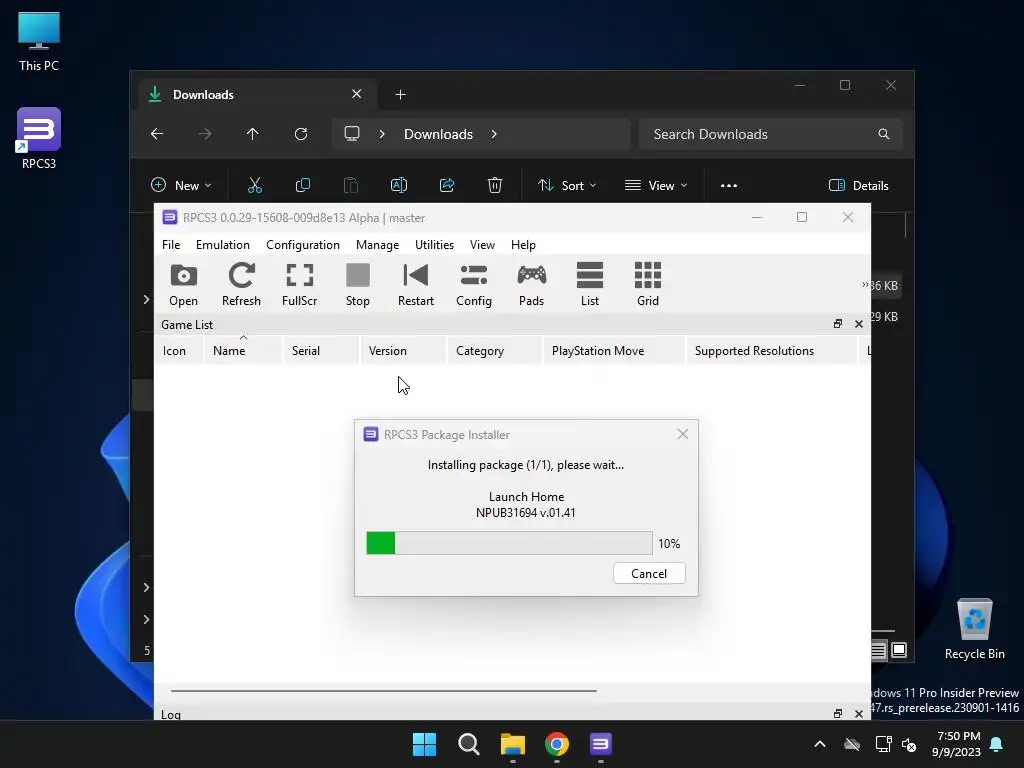The image size is (1024, 768).
Task: Switch game list to List view
Action: pyautogui.click(x=590, y=284)
